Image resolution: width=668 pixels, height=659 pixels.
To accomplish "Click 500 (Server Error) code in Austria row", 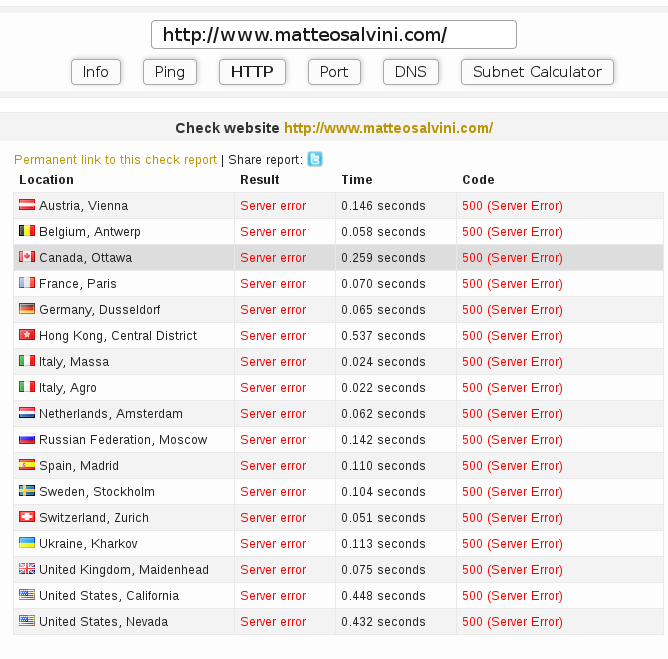I will (513, 206).
